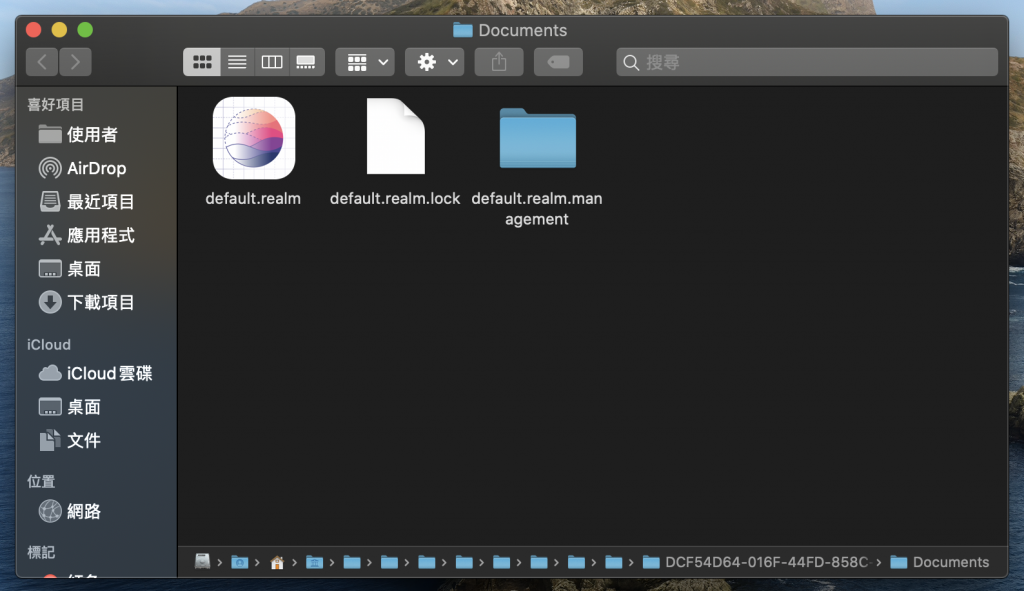Open 使用者 in the sidebar

tap(96, 135)
